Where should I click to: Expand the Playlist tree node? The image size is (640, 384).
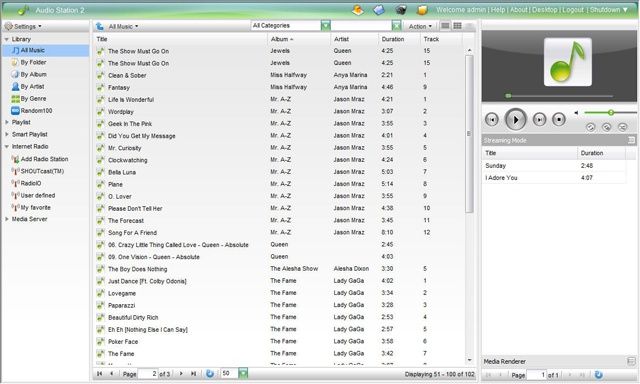pyautogui.click(x=7, y=122)
